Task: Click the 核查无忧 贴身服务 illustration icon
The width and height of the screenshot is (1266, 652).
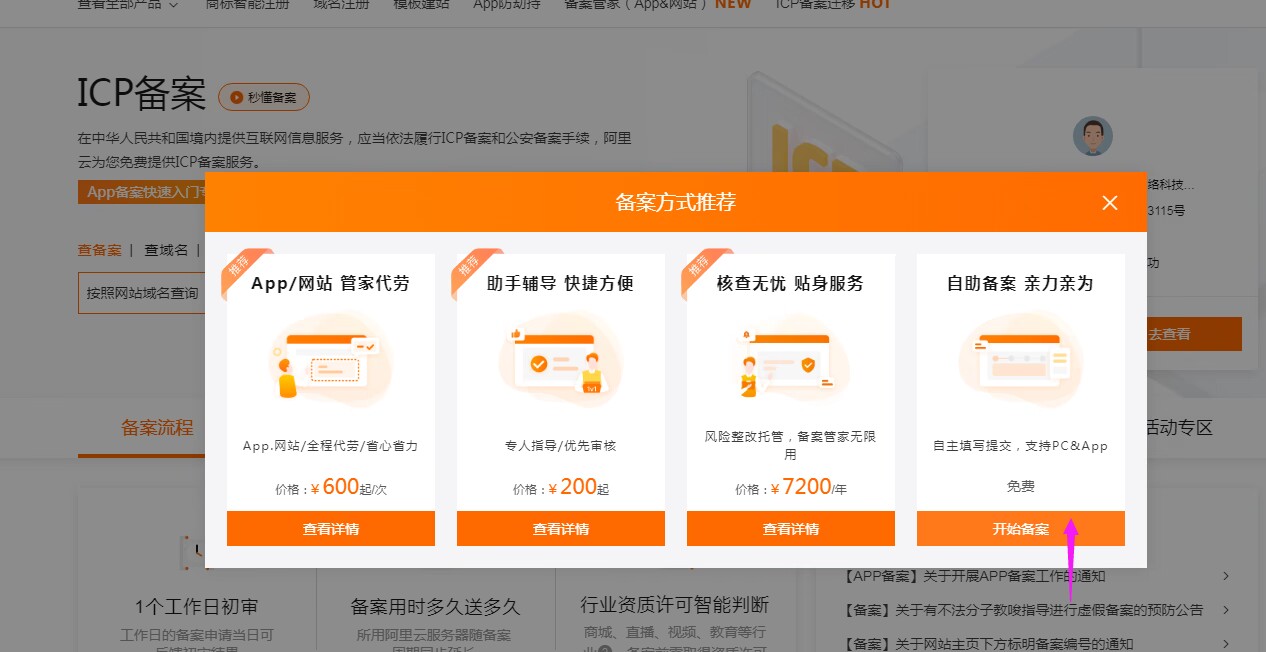Action: coord(791,359)
